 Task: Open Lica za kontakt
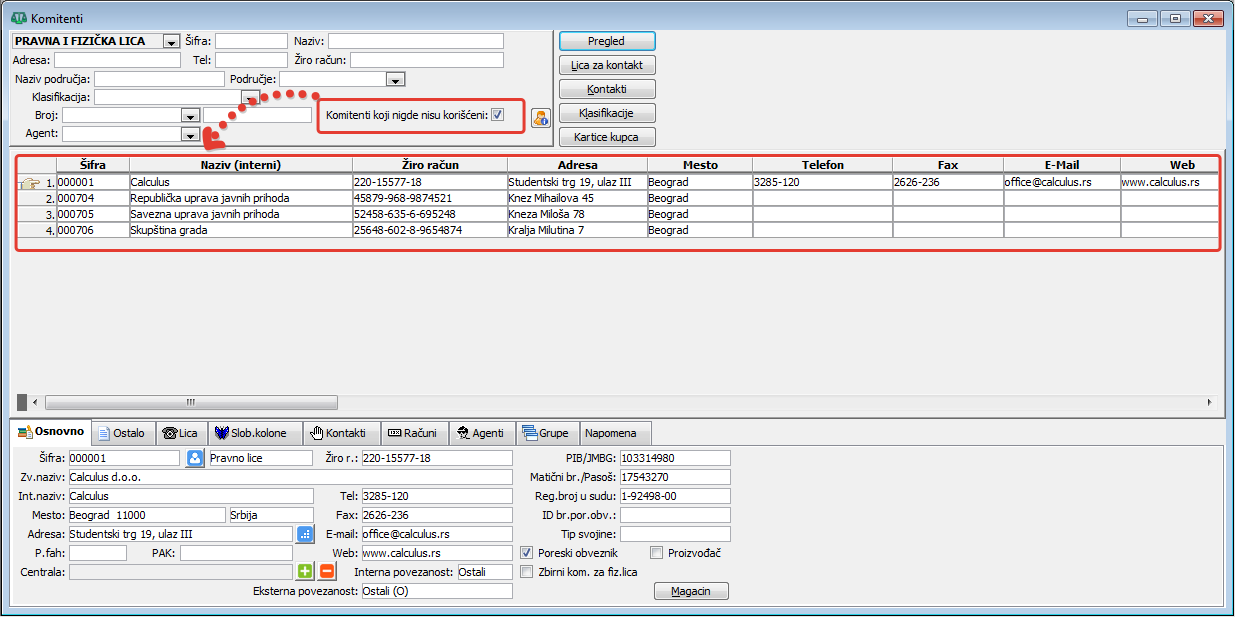coord(607,65)
